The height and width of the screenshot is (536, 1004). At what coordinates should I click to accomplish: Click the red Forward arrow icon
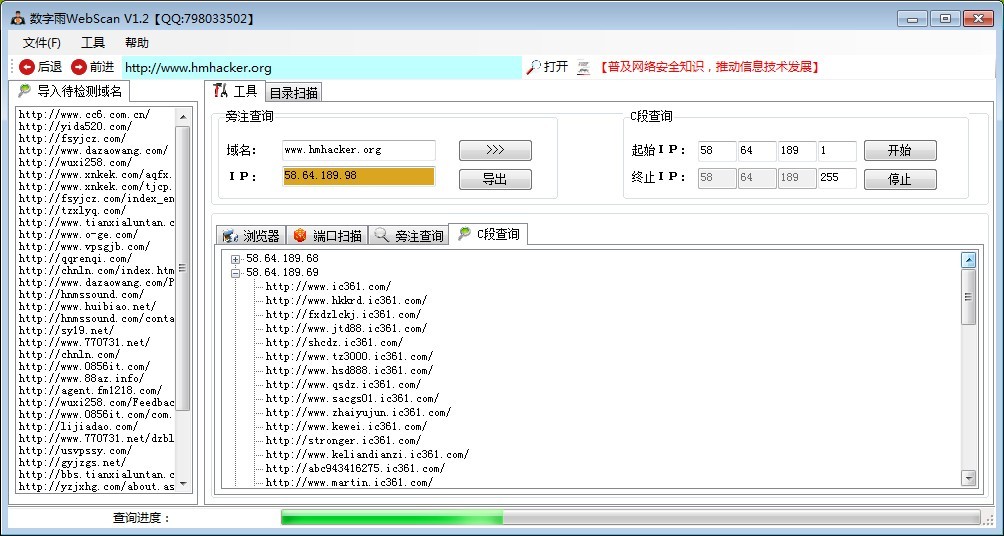[x=79, y=67]
